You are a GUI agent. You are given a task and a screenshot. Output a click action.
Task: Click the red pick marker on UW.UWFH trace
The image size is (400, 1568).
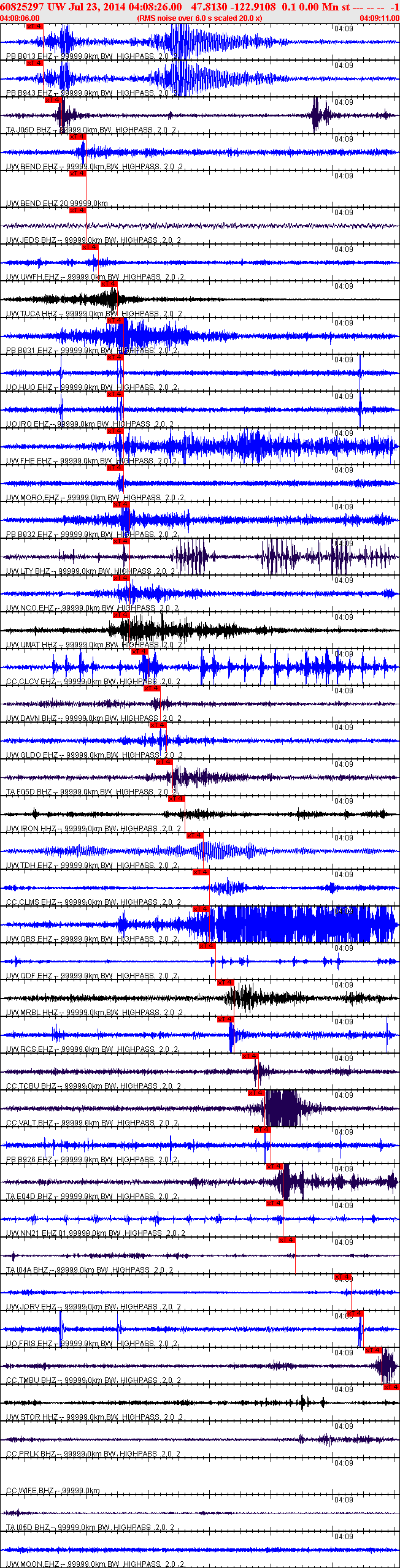click(90, 247)
